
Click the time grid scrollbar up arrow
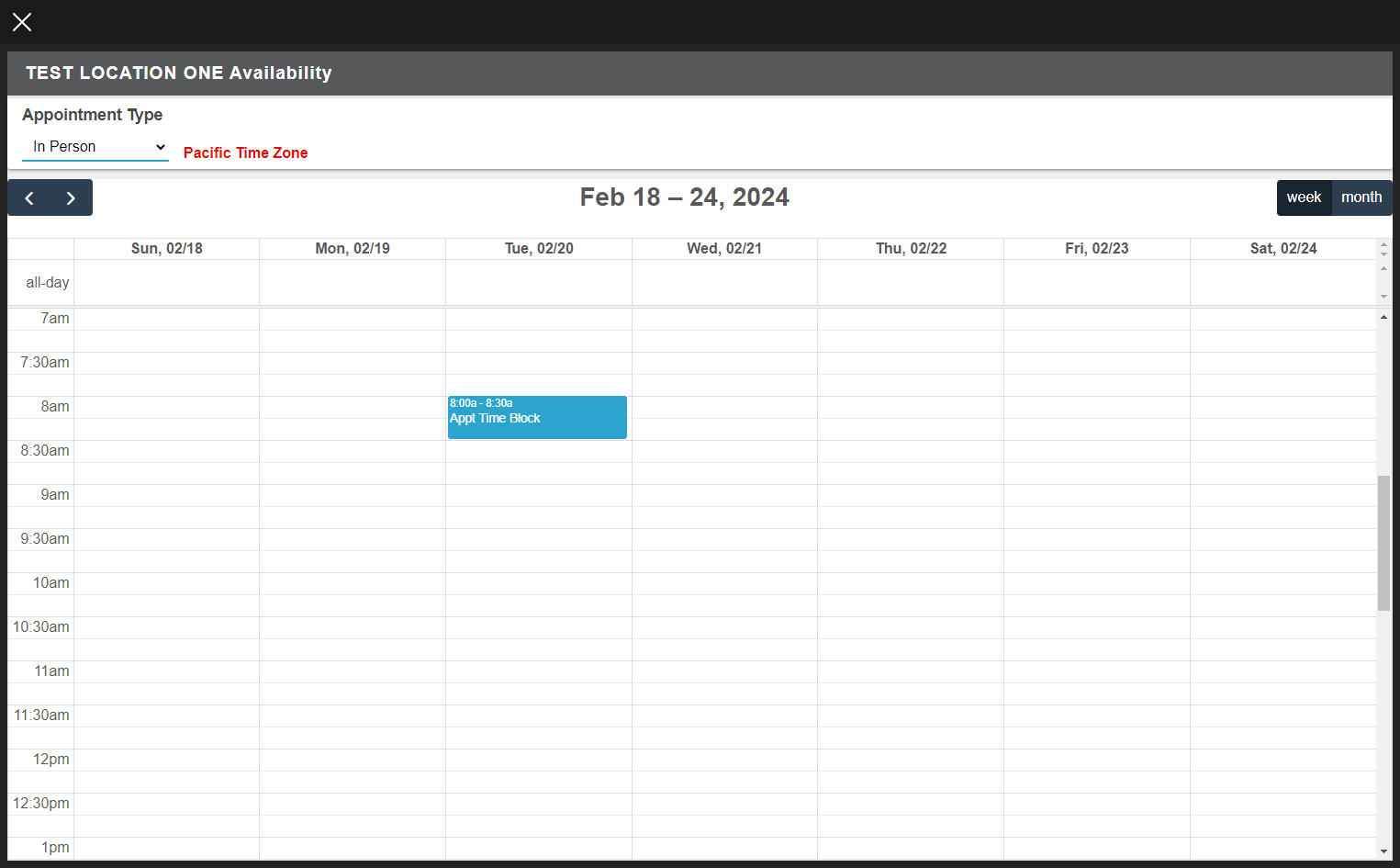pyautogui.click(x=1383, y=317)
